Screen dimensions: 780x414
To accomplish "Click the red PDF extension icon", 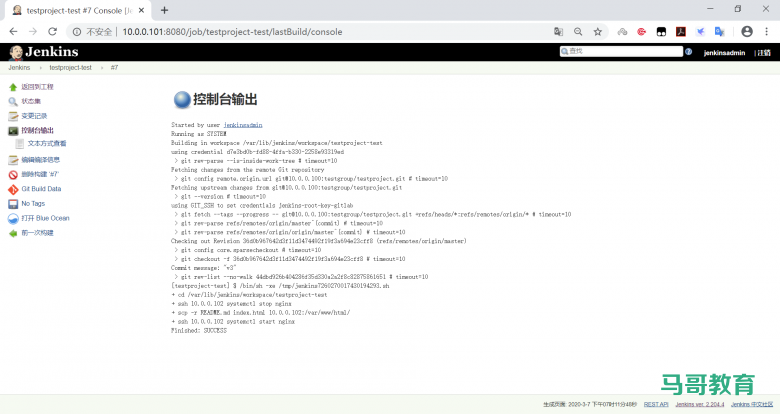I will coord(681,31).
